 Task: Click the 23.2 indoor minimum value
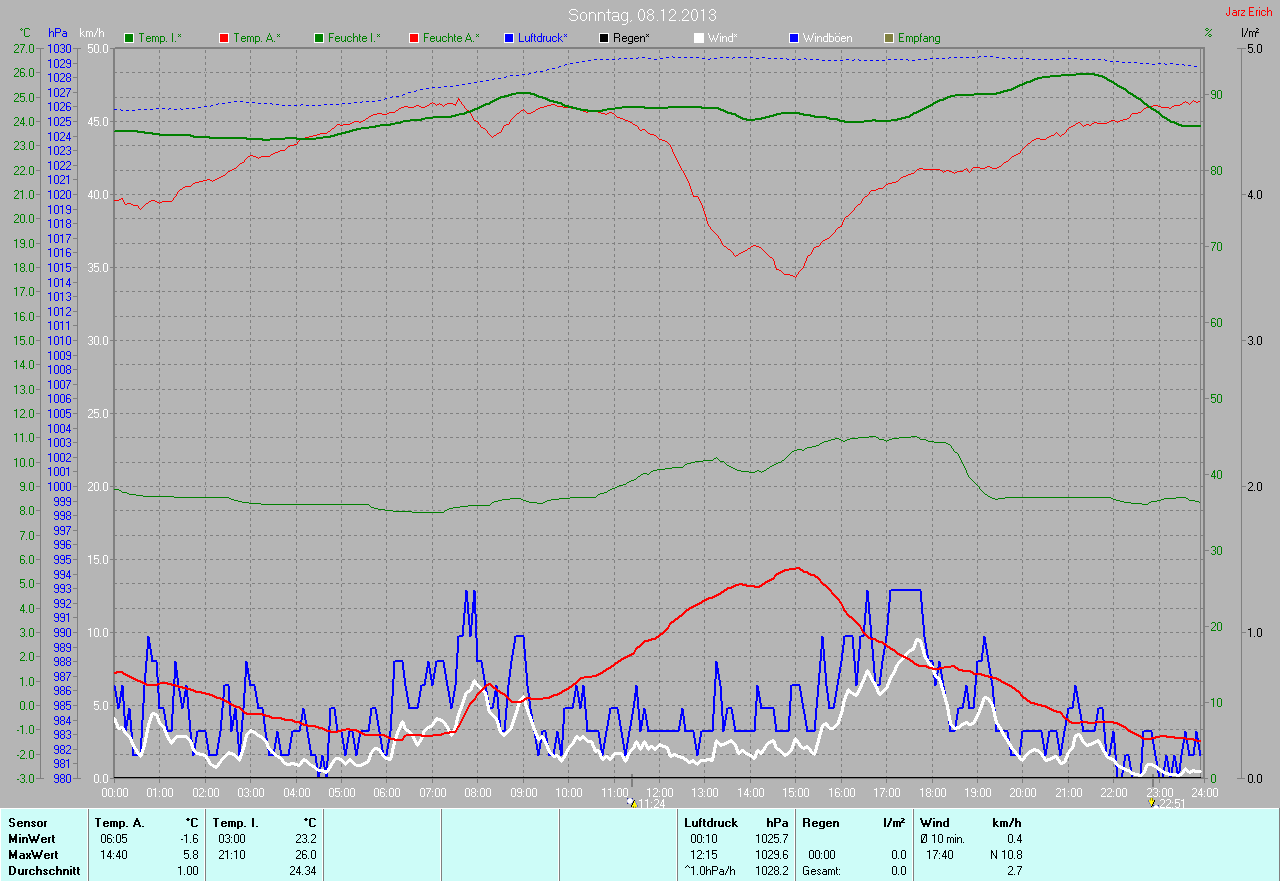[306, 839]
